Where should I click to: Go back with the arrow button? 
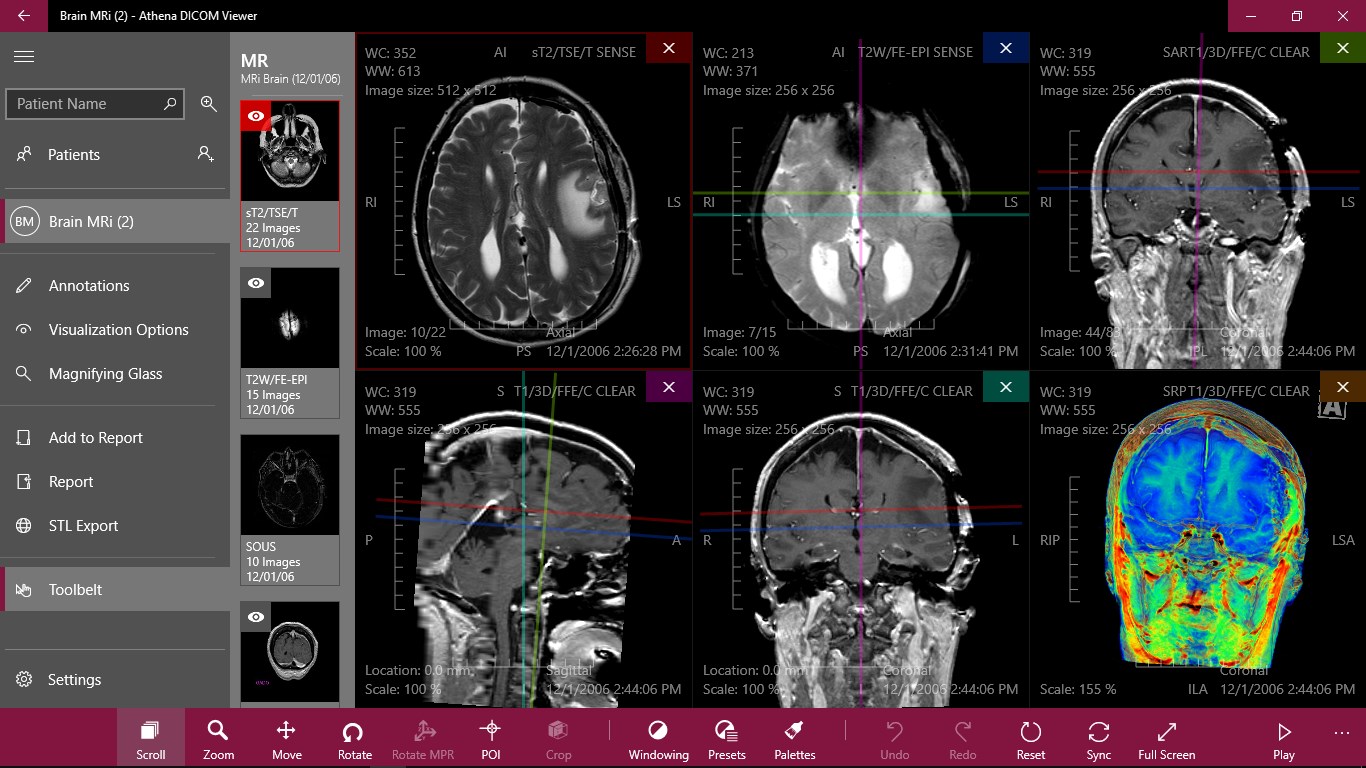pos(24,16)
